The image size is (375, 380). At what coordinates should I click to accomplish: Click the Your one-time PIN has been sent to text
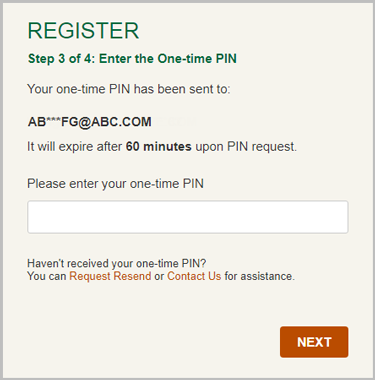129,89
